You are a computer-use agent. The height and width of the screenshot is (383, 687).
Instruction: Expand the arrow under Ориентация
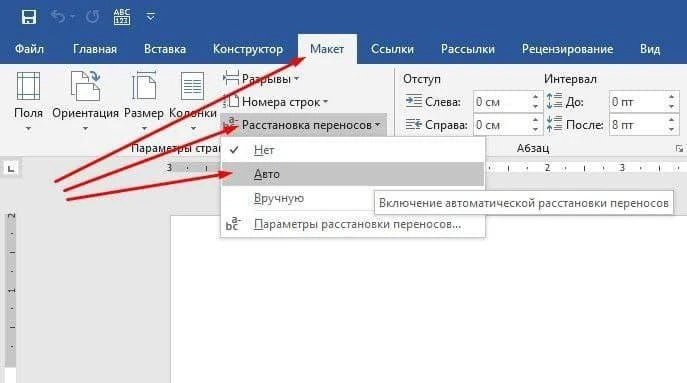(85, 128)
